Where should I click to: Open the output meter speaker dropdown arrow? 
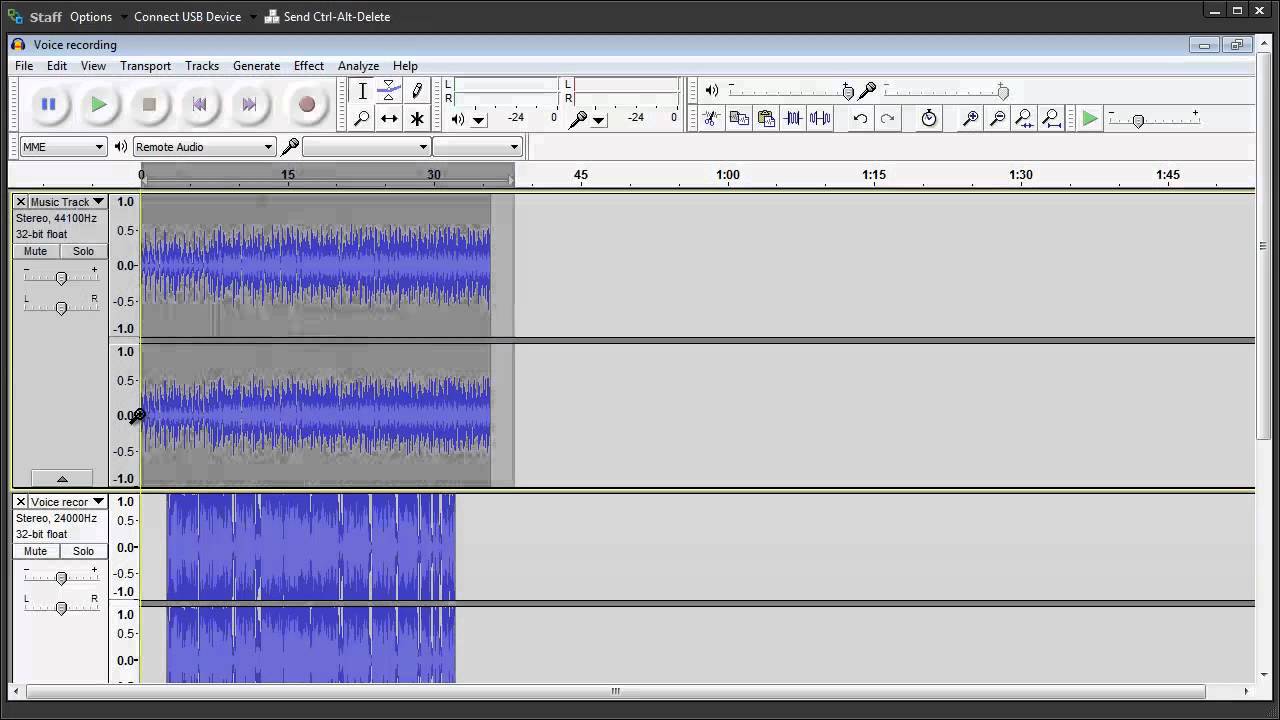[x=479, y=120]
